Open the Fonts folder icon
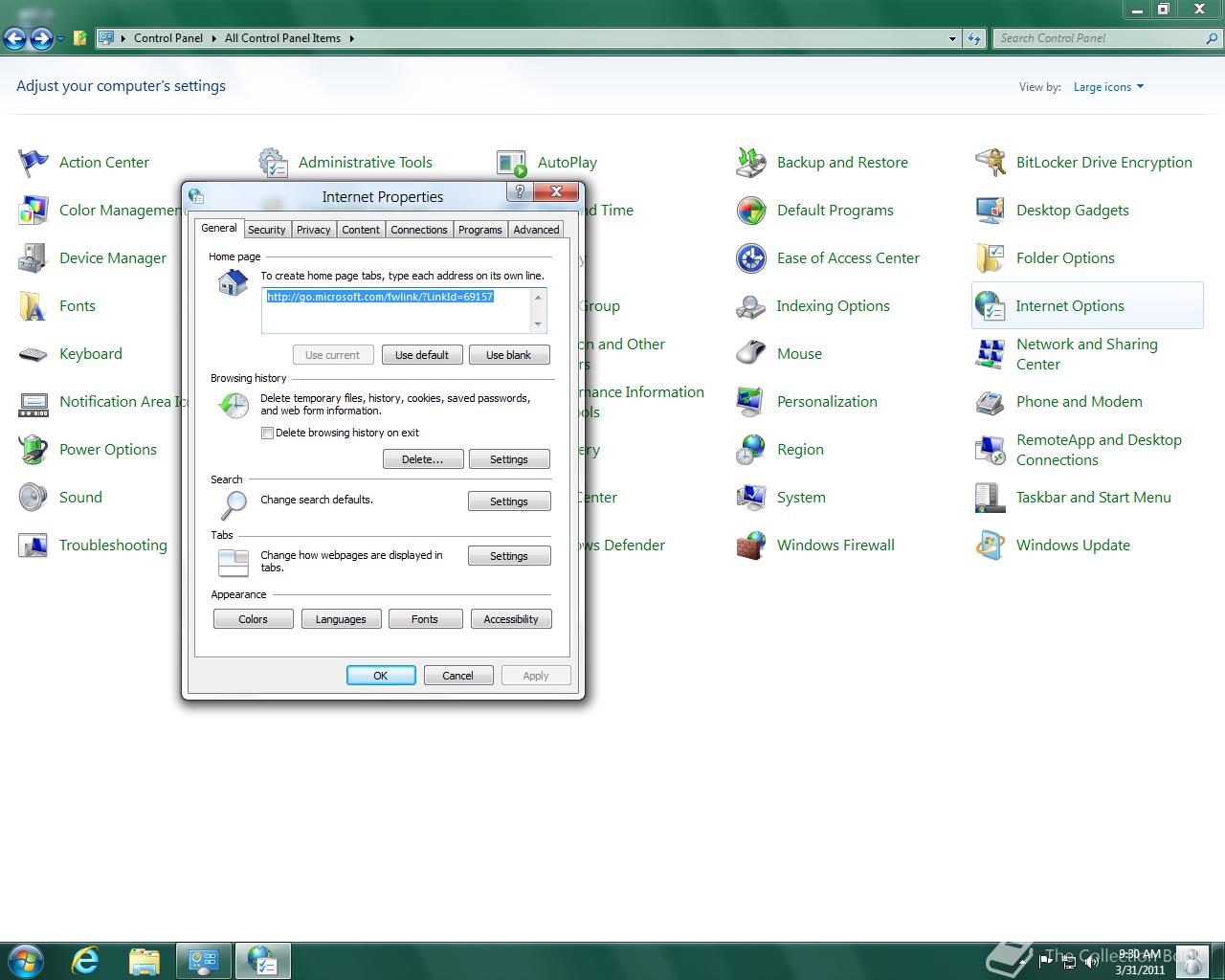The height and width of the screenshot is (980, 1225). tap(33, 306)
